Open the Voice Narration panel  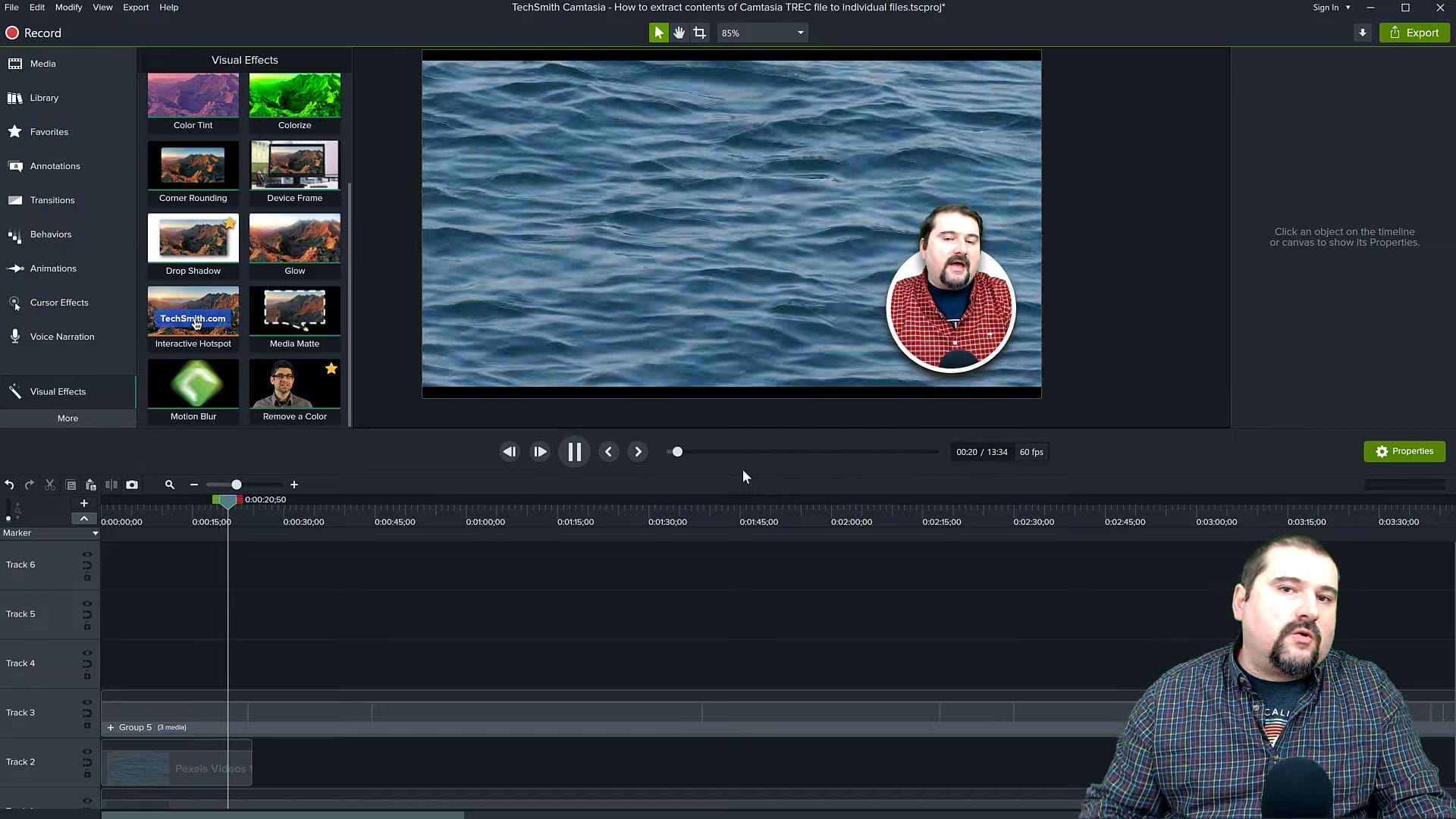pyautogui.click(x=62, y=336)
